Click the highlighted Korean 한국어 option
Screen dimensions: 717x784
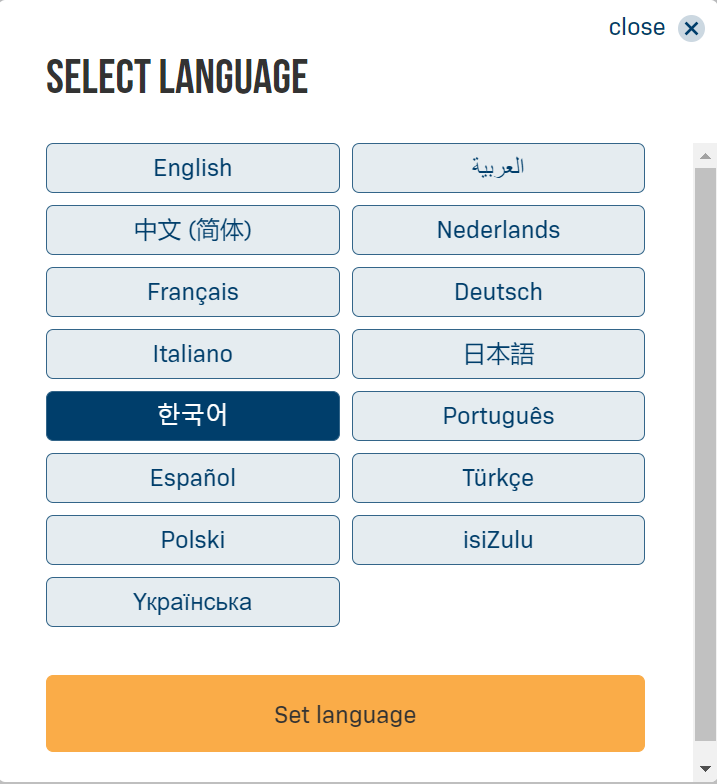[x=193, y=416]
